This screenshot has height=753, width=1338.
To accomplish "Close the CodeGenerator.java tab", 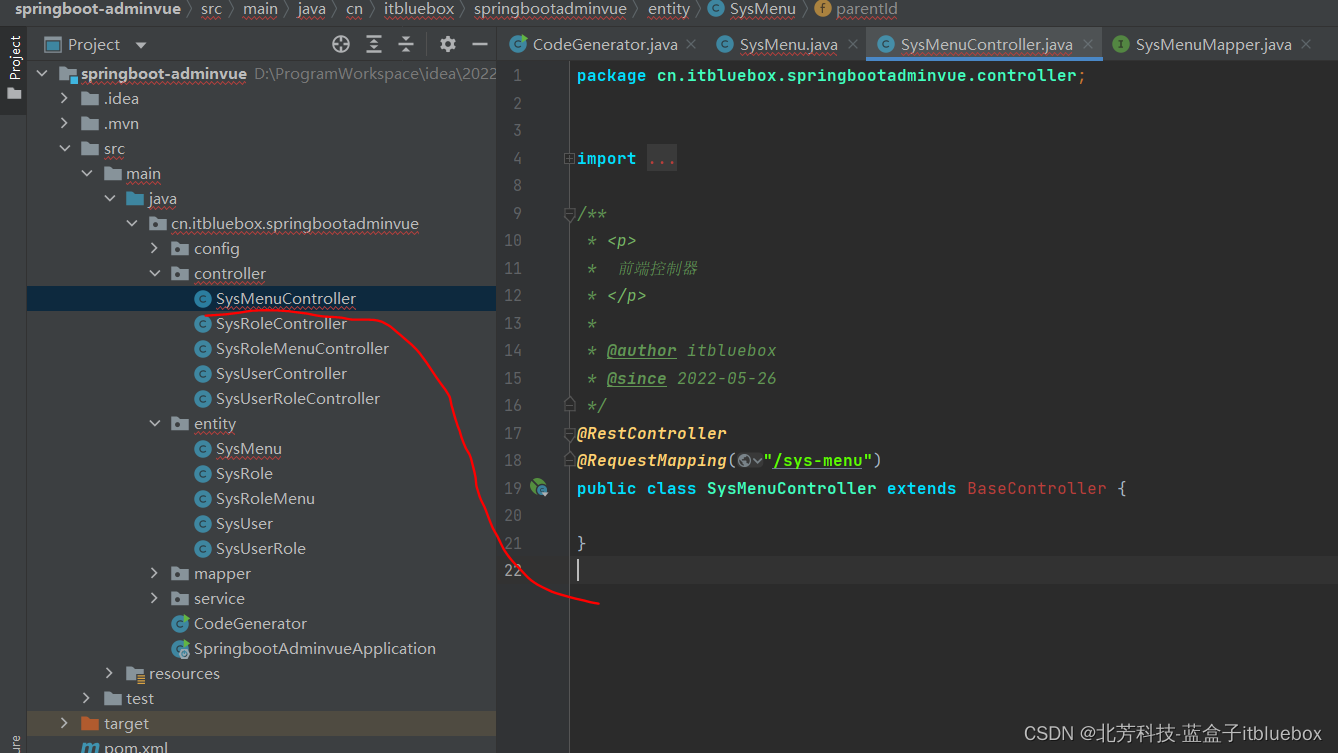I will [x=691, y=44].
